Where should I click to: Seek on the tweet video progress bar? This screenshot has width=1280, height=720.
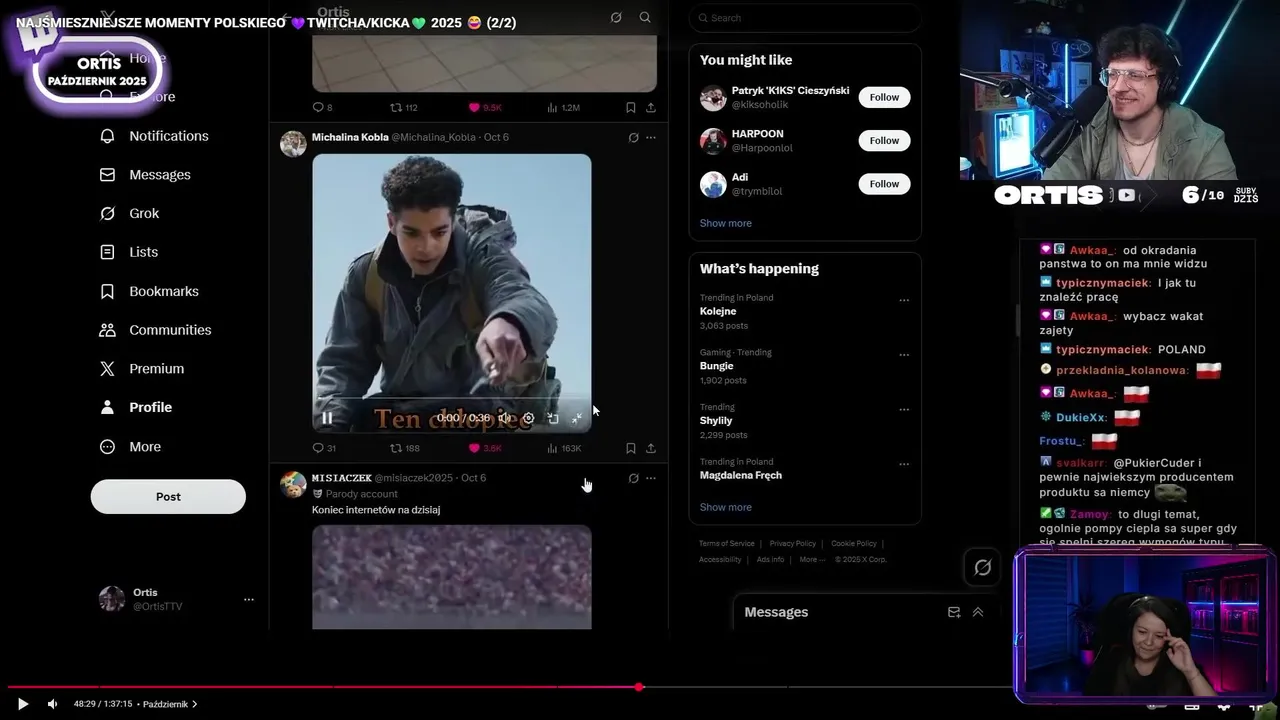(452, 398)
